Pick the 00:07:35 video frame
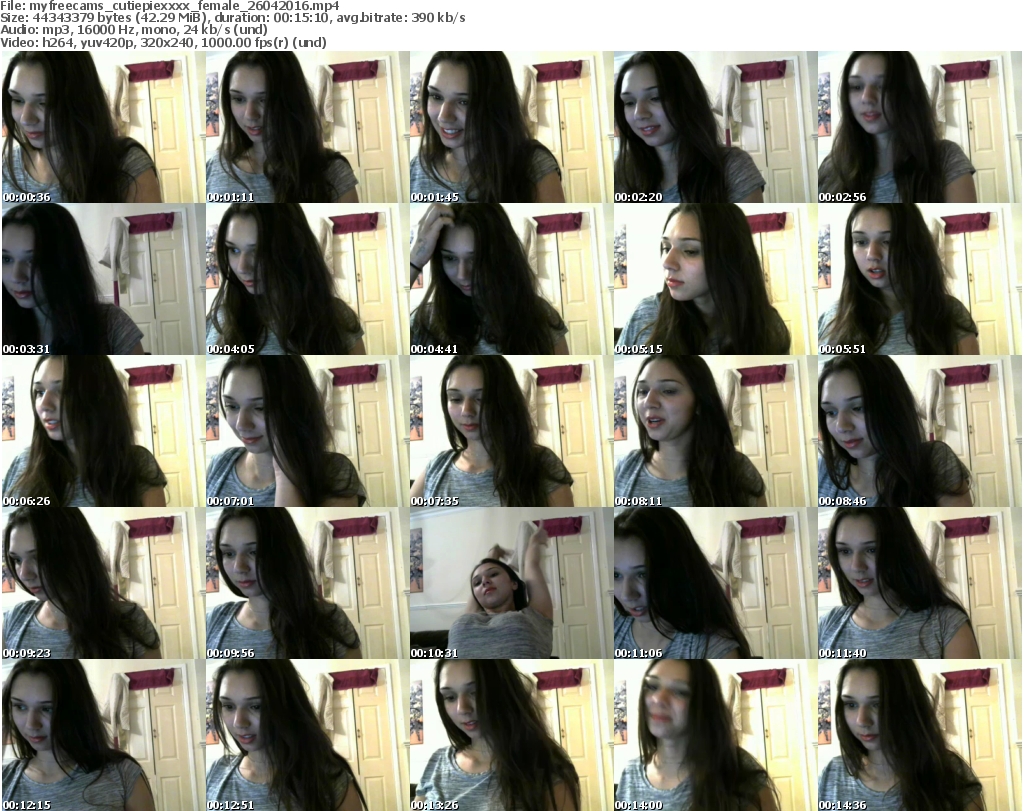Image resolution: width=1024 pixels, height=811 pixels. click(511, 431)
